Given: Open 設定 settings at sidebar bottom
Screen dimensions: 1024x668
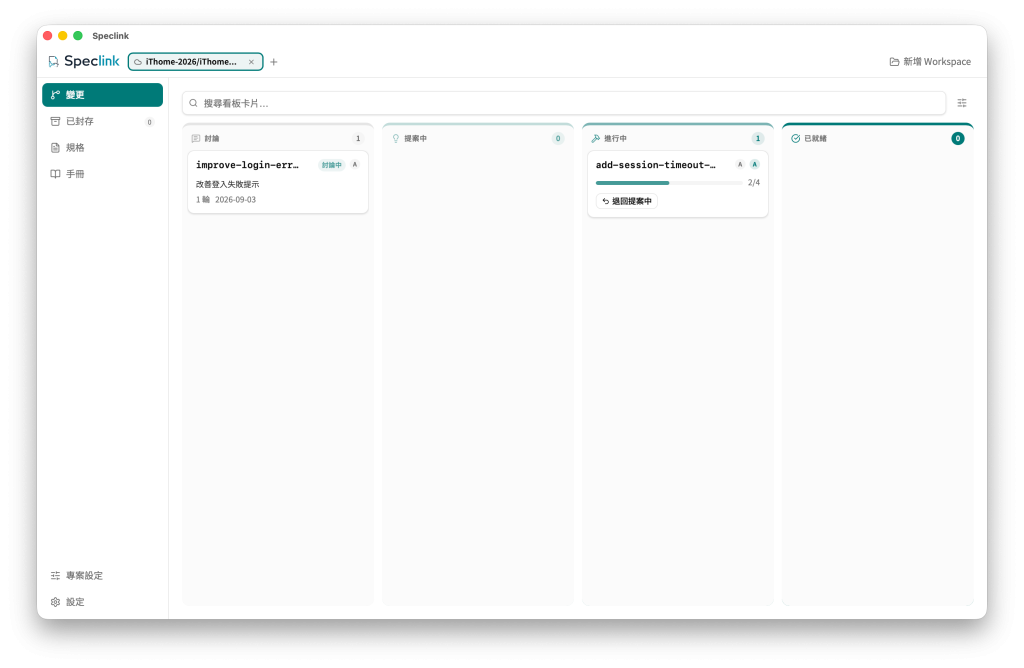Looking at the screenshot, I should 103,601.
